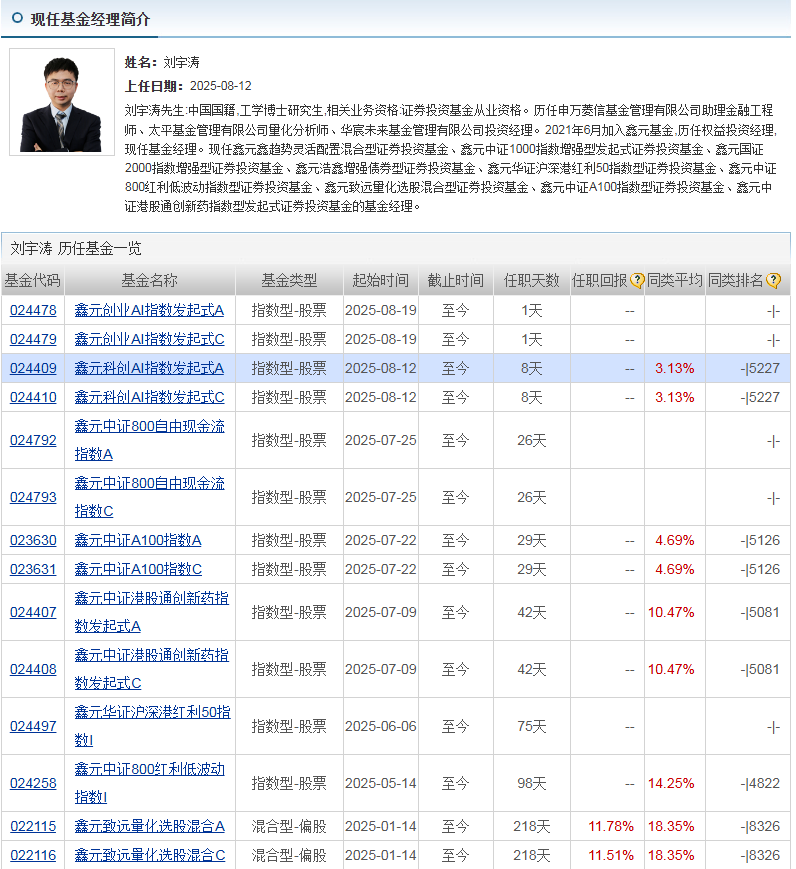The image size is (796, 869).
Task: Open 鑫元华证沪深港红利50指数I link
Action: click(152, 726)
